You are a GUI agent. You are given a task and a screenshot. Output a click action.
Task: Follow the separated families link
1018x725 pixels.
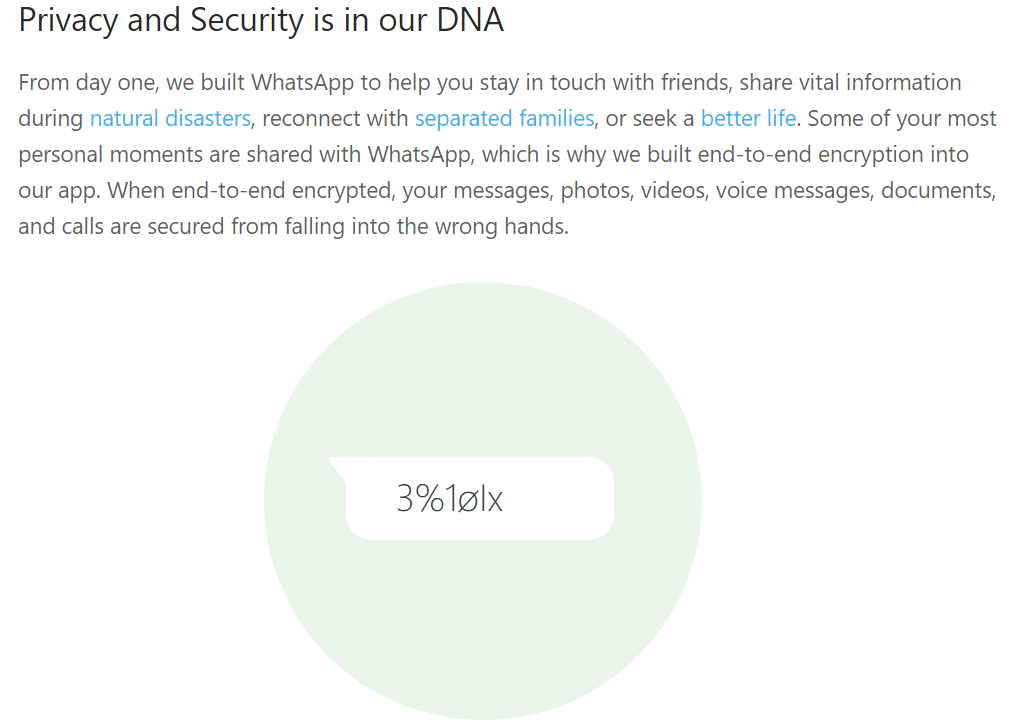click(x=504, y=119)
